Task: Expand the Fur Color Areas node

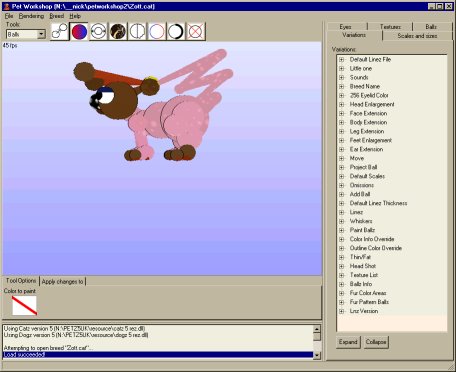Action: point(341,293)
